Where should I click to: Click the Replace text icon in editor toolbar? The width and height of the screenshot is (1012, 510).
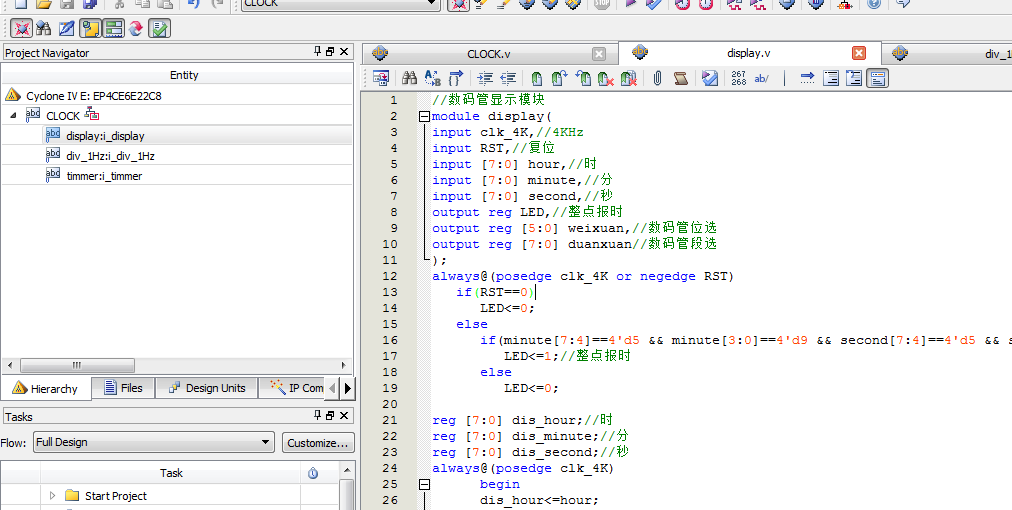432,78
